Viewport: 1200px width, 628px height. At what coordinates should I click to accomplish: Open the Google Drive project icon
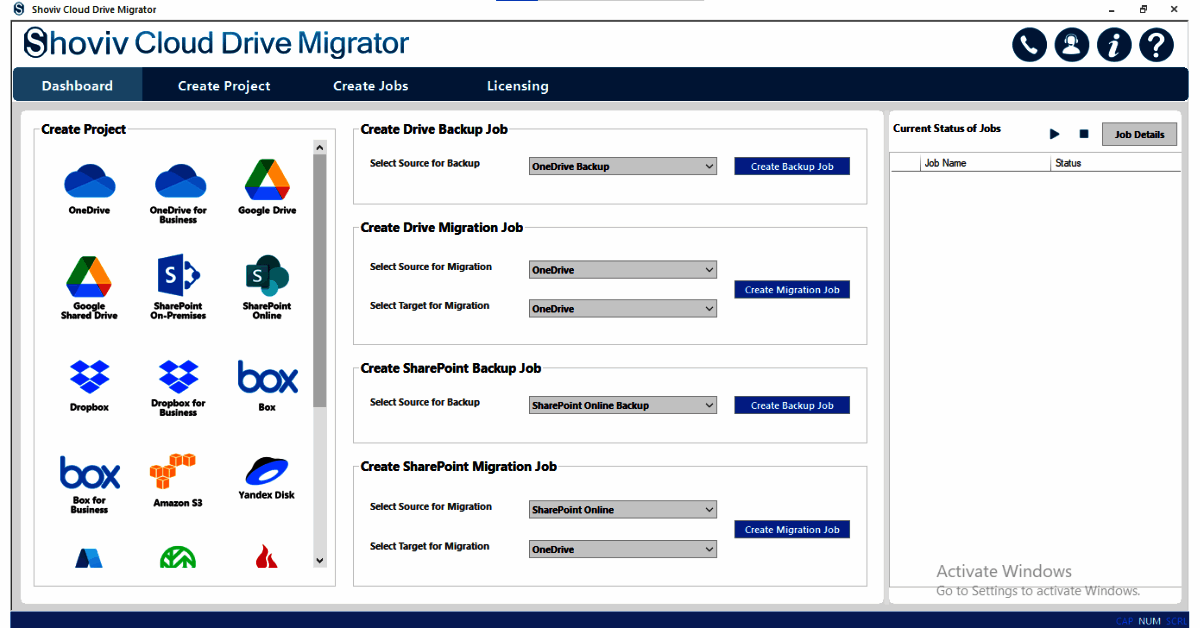coord(267,181)
